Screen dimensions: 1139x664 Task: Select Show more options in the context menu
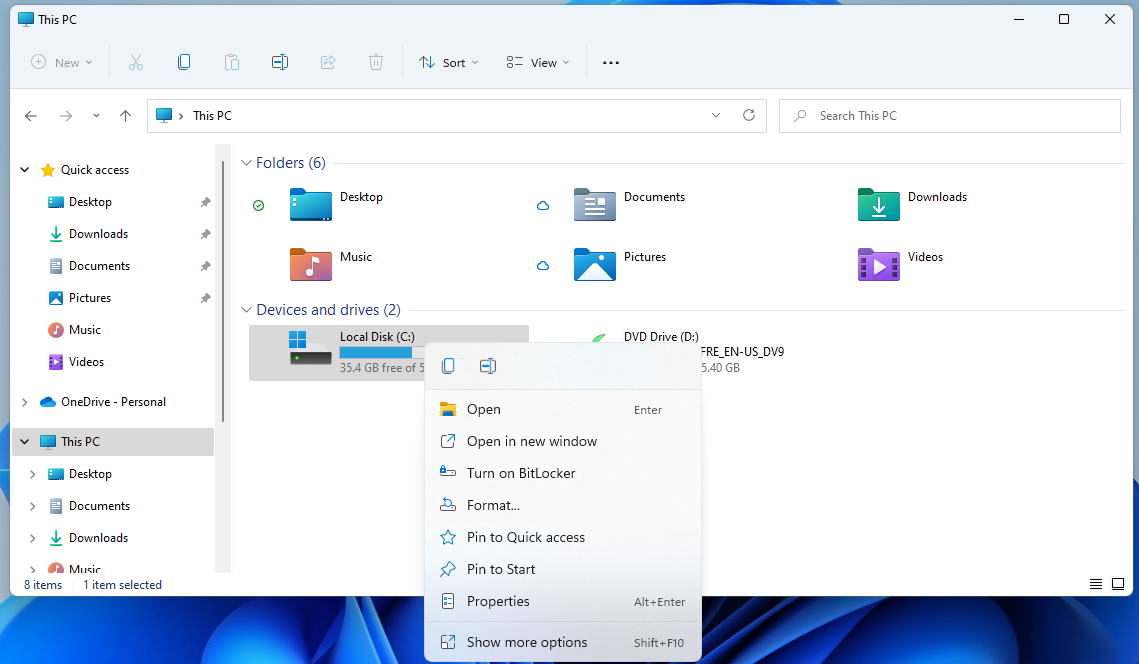click(x=527, y=642)
